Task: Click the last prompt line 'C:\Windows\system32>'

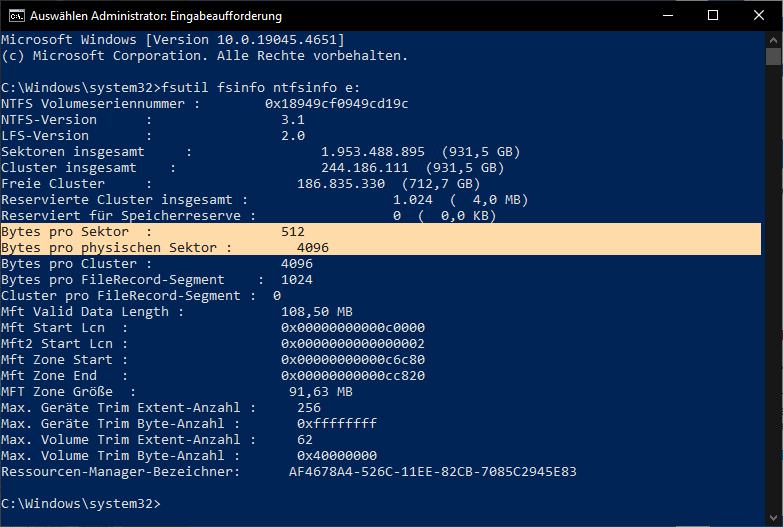Action: pyautogui.click(x=80, y=502)
